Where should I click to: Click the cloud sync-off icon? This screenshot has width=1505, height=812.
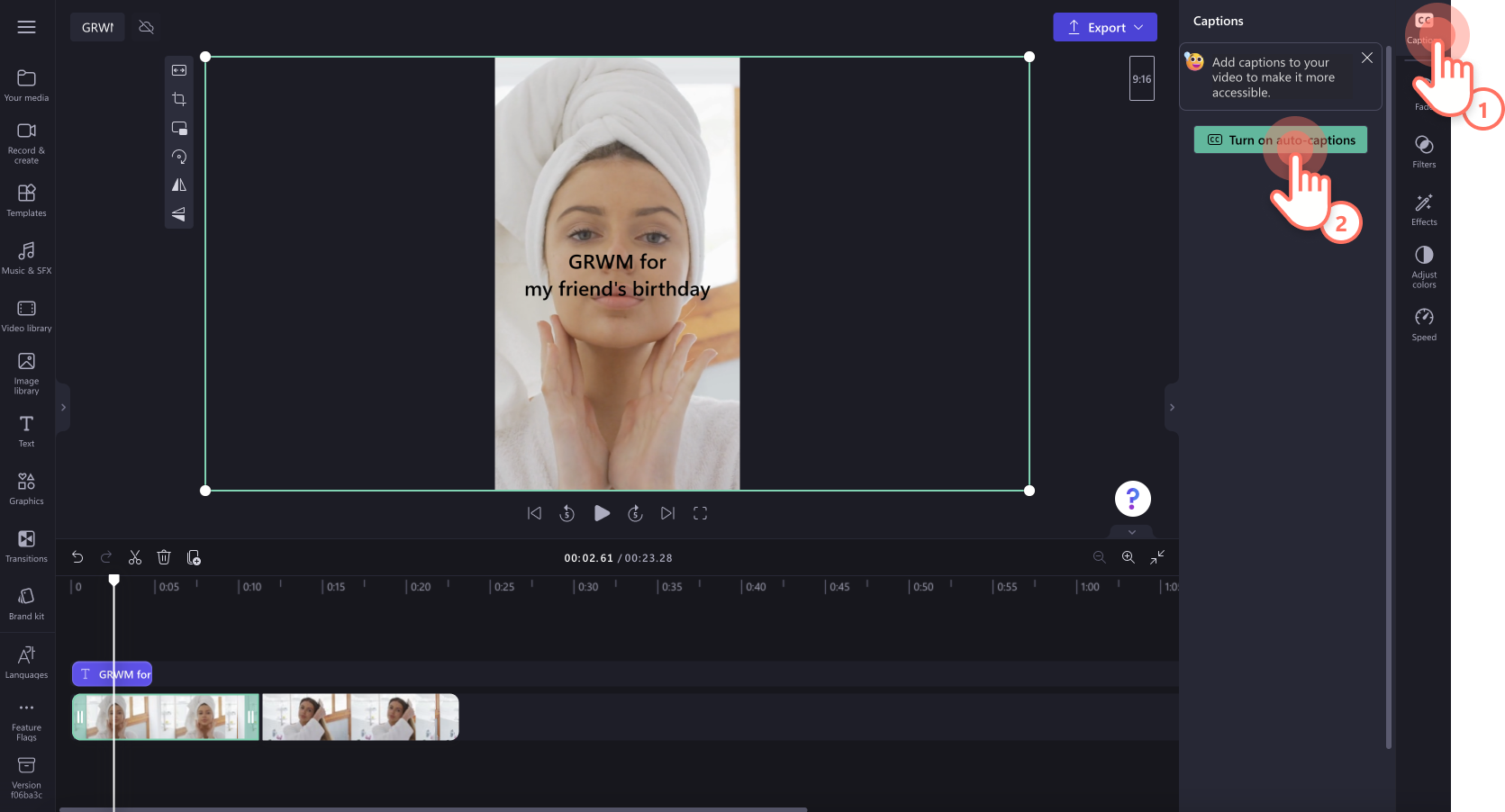[x=146, y=27]
